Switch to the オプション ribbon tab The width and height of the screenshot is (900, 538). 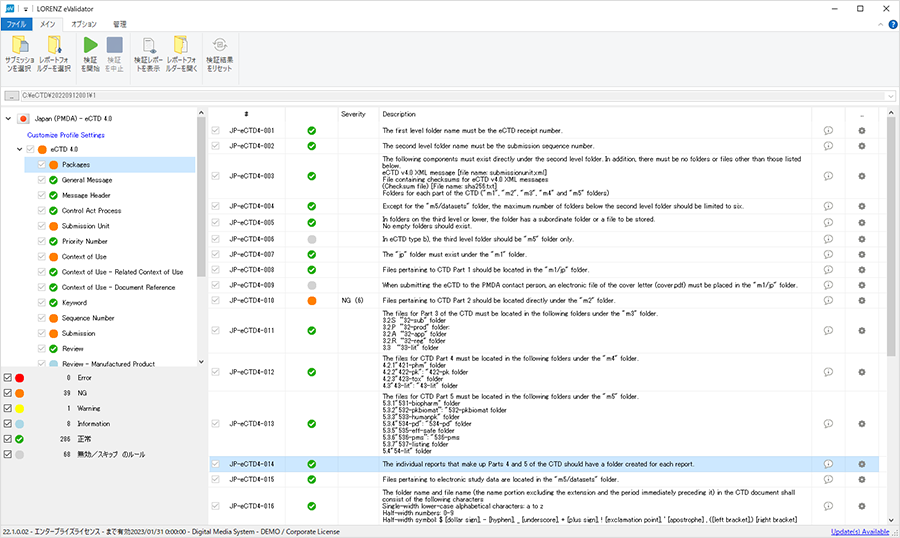84,24
